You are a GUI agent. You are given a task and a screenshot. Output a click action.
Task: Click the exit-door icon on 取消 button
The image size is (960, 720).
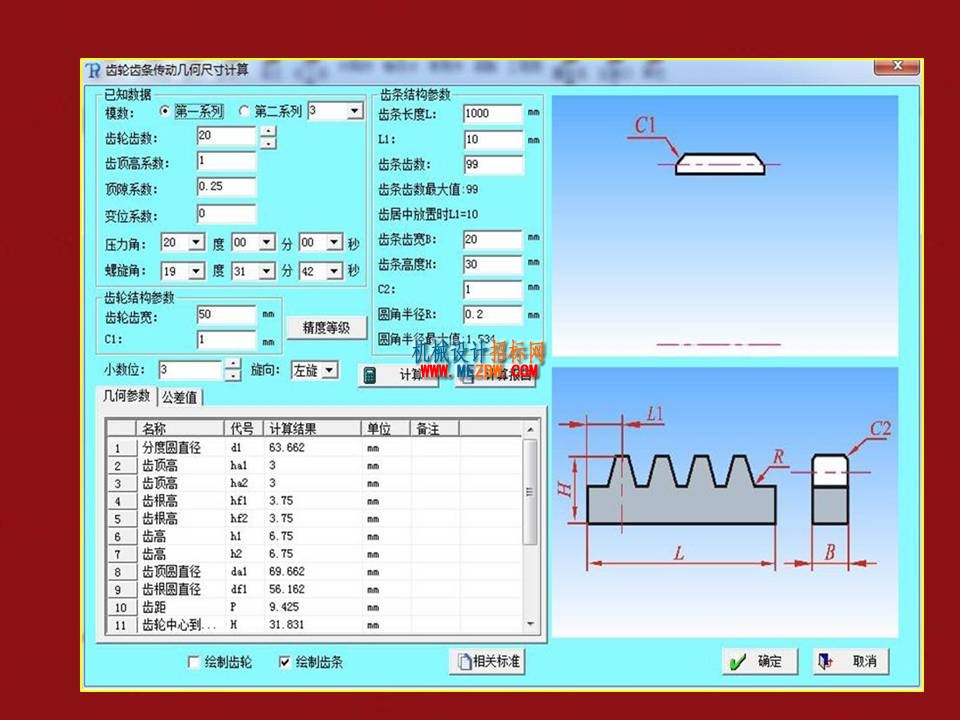[x=826, y=662]
